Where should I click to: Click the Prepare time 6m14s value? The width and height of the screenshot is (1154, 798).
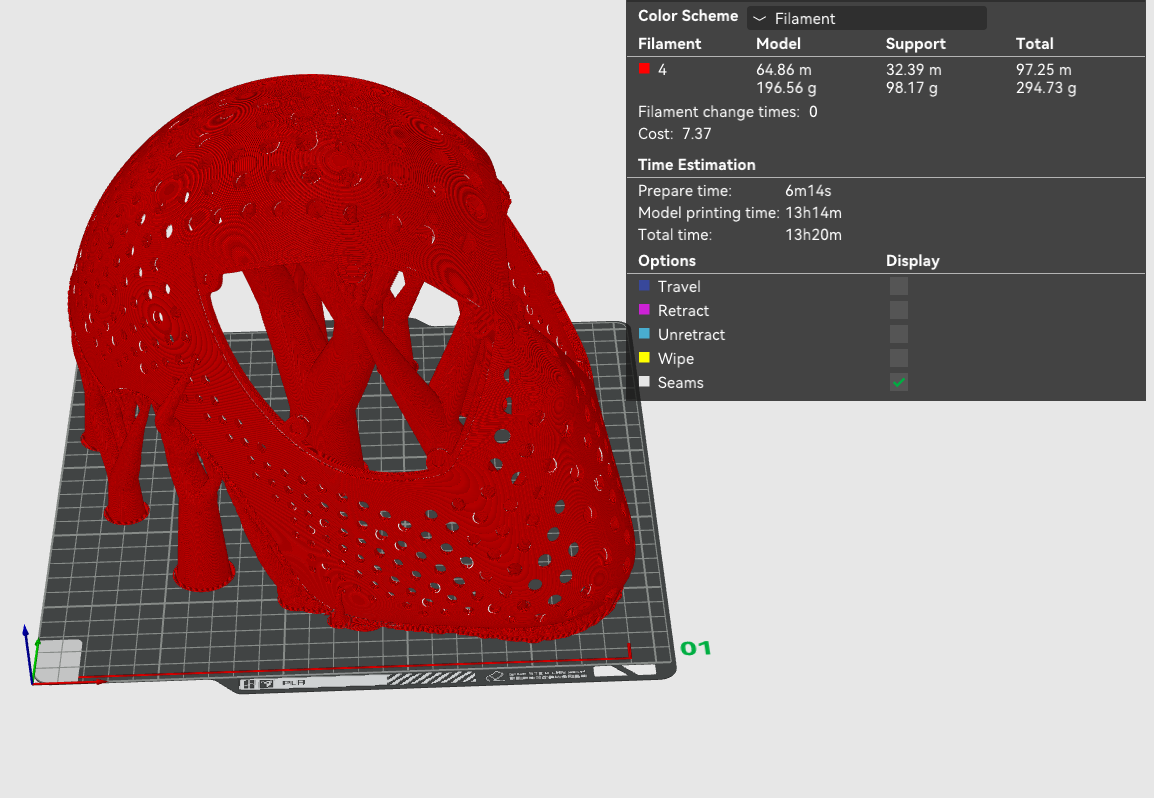pos(808,191)
